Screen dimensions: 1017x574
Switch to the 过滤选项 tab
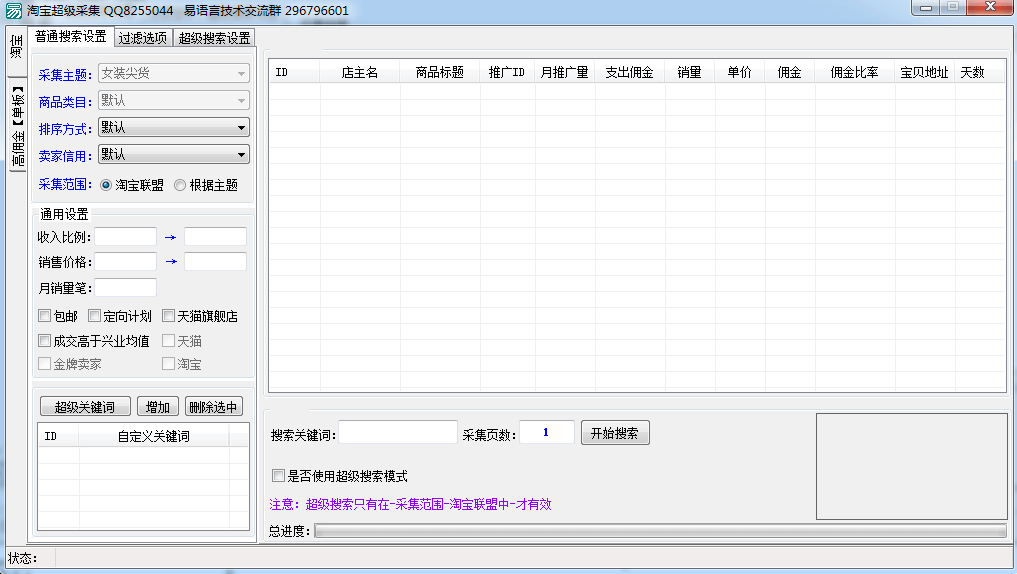142,38
